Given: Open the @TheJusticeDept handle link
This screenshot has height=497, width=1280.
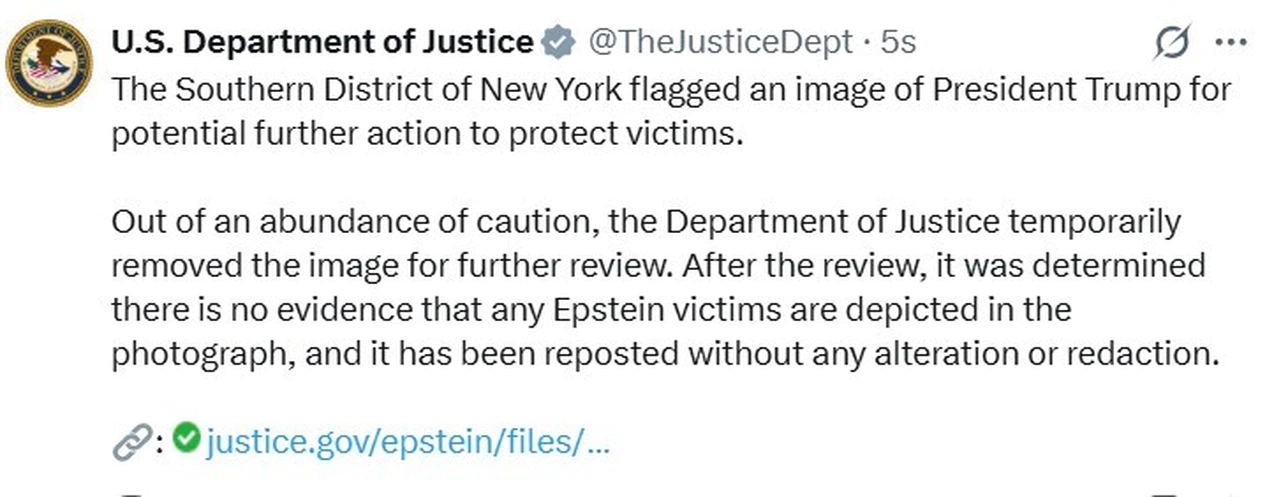Looking at the screenshot, I should [x=718, y=41].
